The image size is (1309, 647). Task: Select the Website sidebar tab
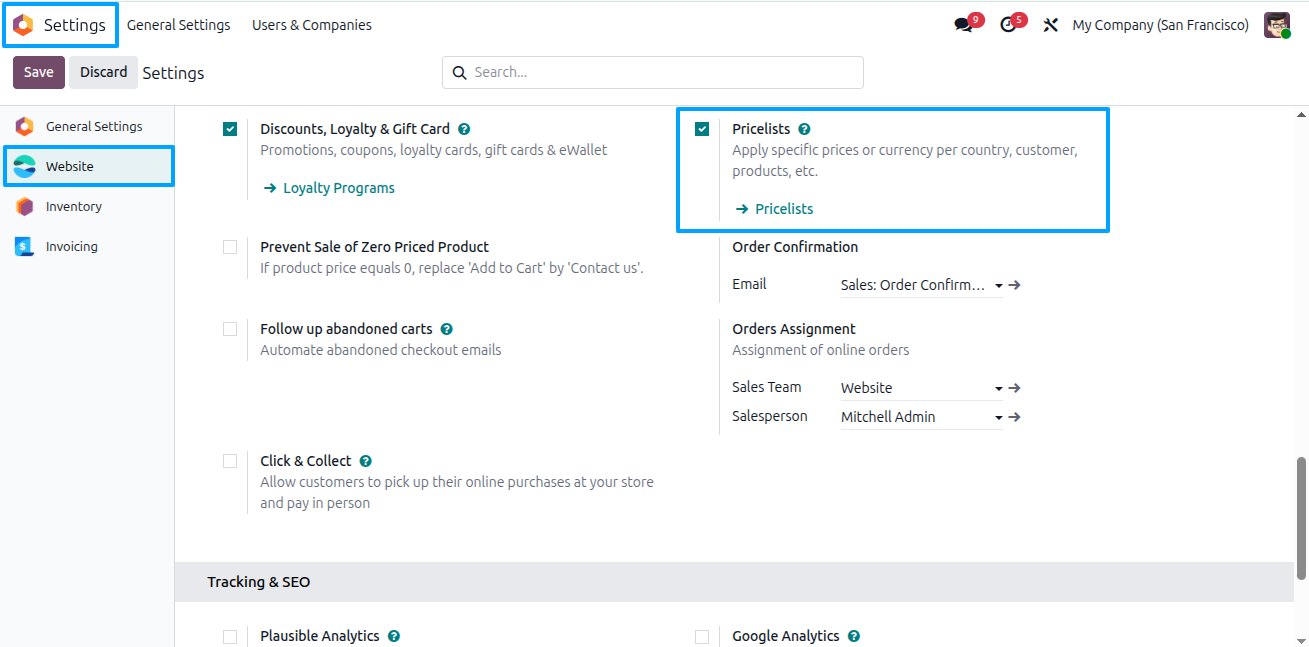[88, 166]
